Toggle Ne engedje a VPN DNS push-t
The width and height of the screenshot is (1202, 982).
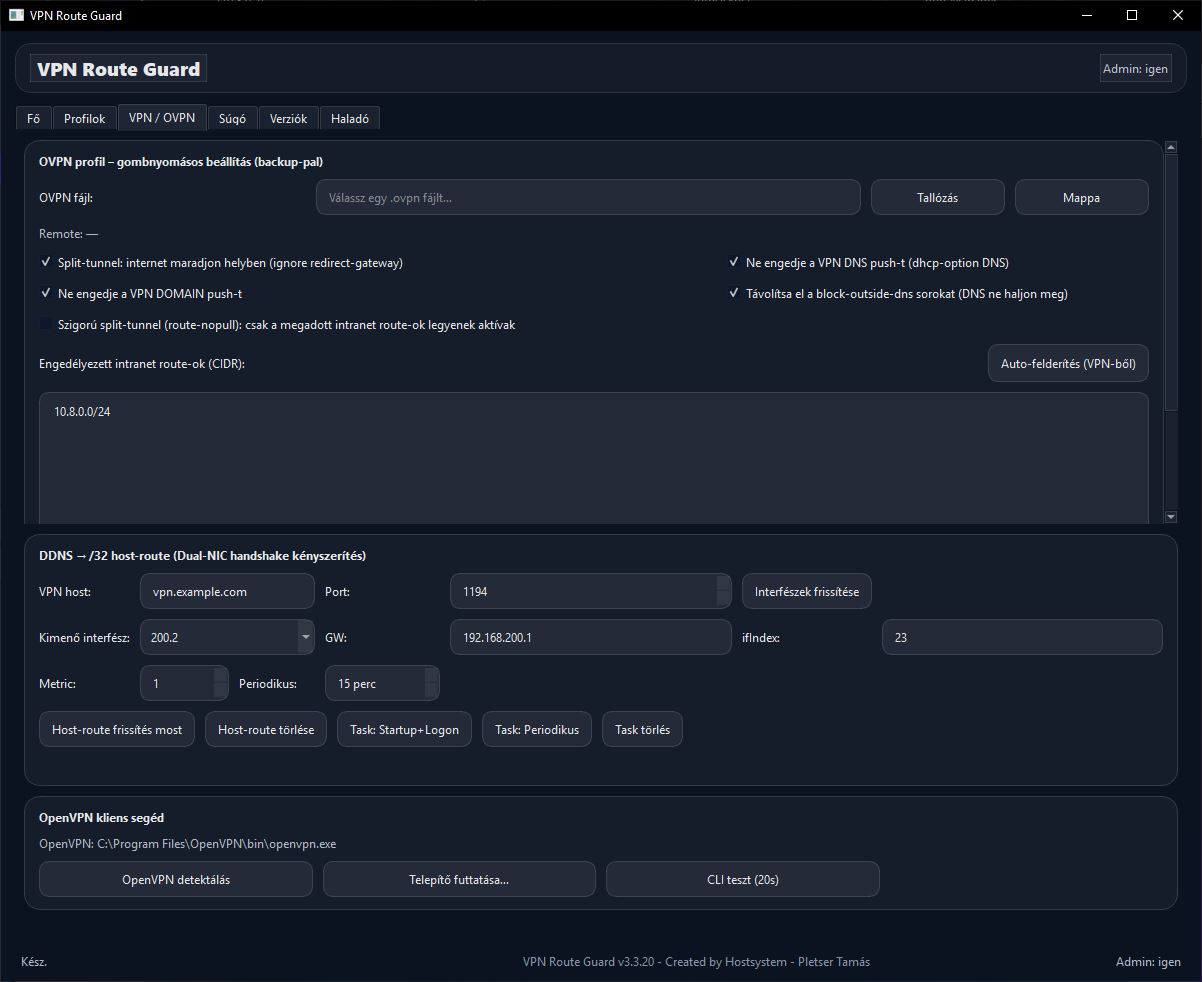point(734,263)
